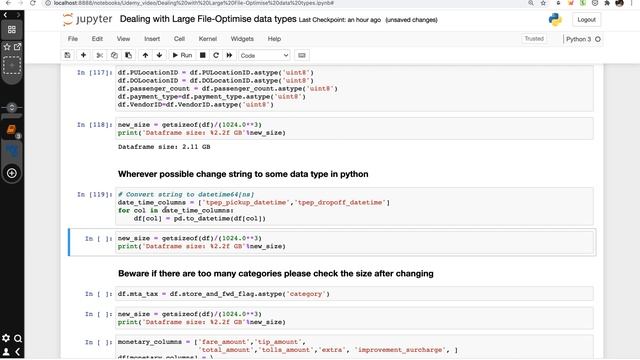Open the command palette keyboard icon

click(x=302, y=55)
